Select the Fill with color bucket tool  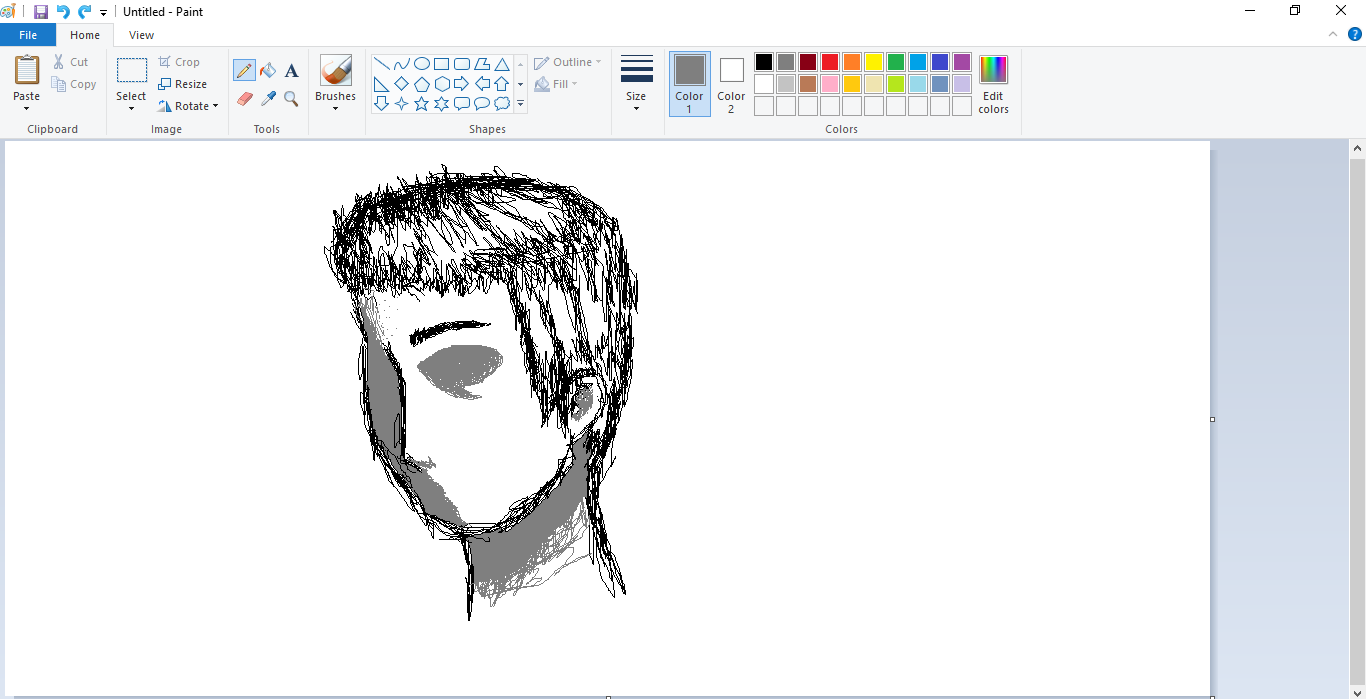click(x=268, y=70)
